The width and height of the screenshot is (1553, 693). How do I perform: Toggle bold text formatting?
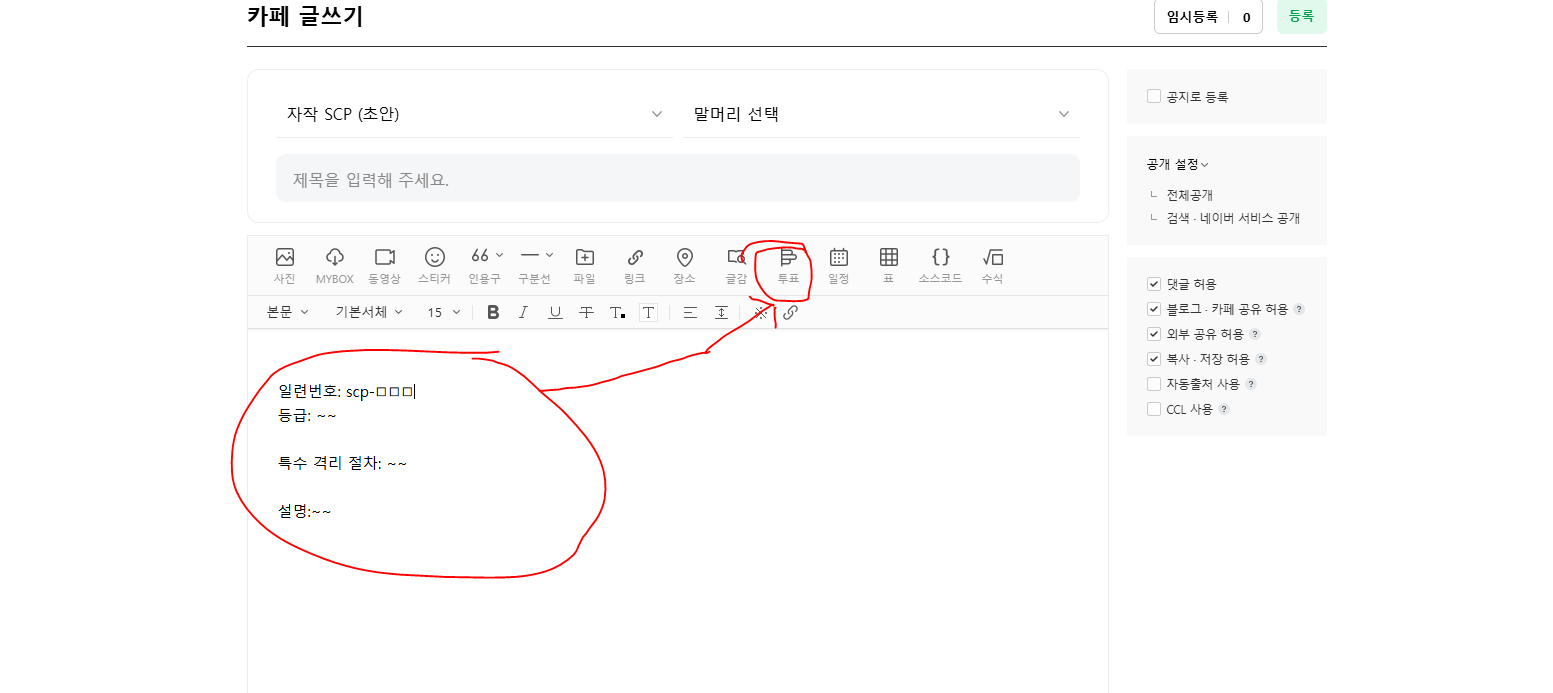pyautogui.click(x=493, y=312)
